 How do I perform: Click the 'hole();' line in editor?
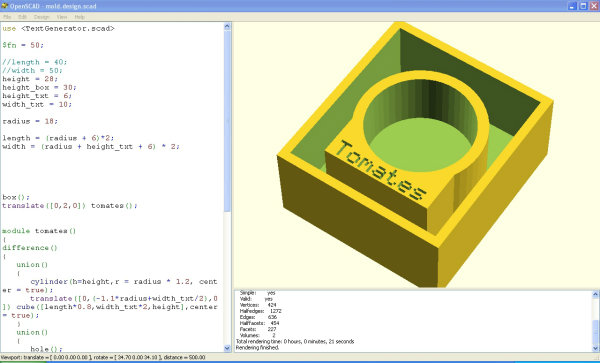pos(46,349)
